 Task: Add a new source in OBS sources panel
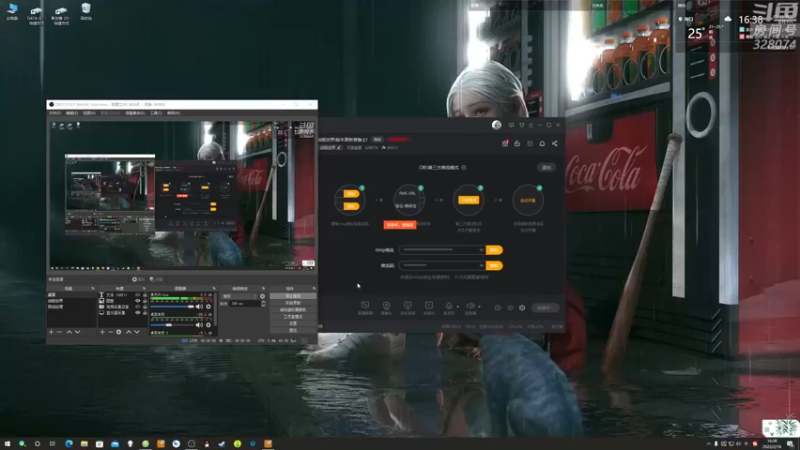coord(102,332)
